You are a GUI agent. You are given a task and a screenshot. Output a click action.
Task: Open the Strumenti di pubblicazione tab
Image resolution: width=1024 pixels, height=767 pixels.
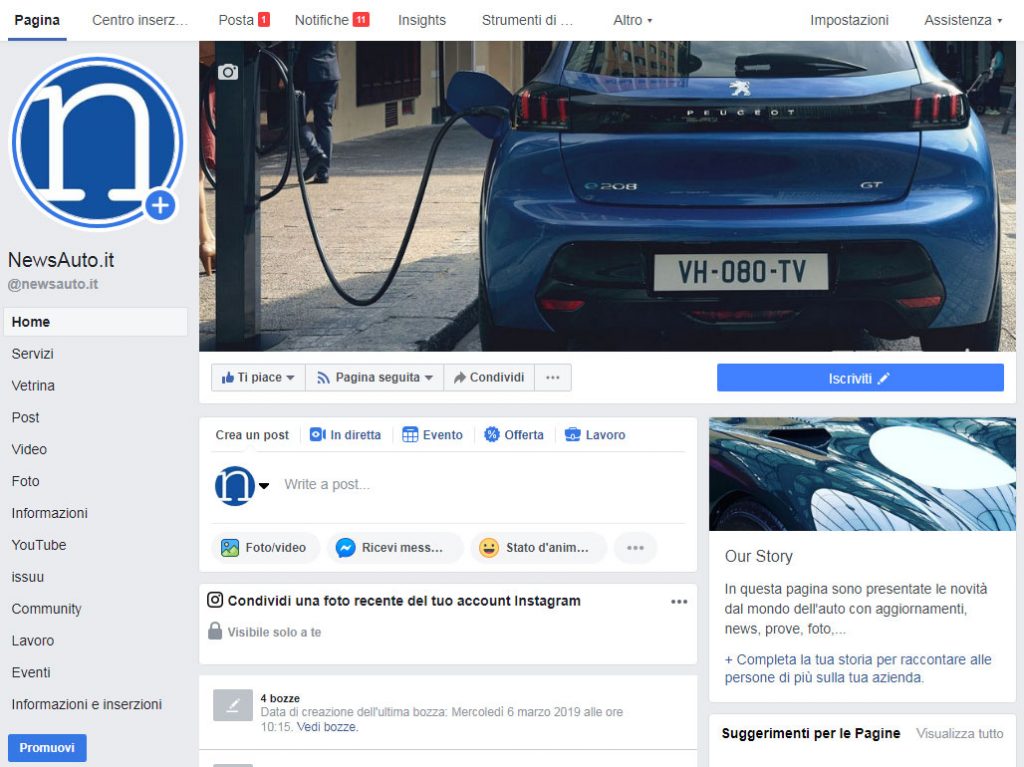point(527,20)
